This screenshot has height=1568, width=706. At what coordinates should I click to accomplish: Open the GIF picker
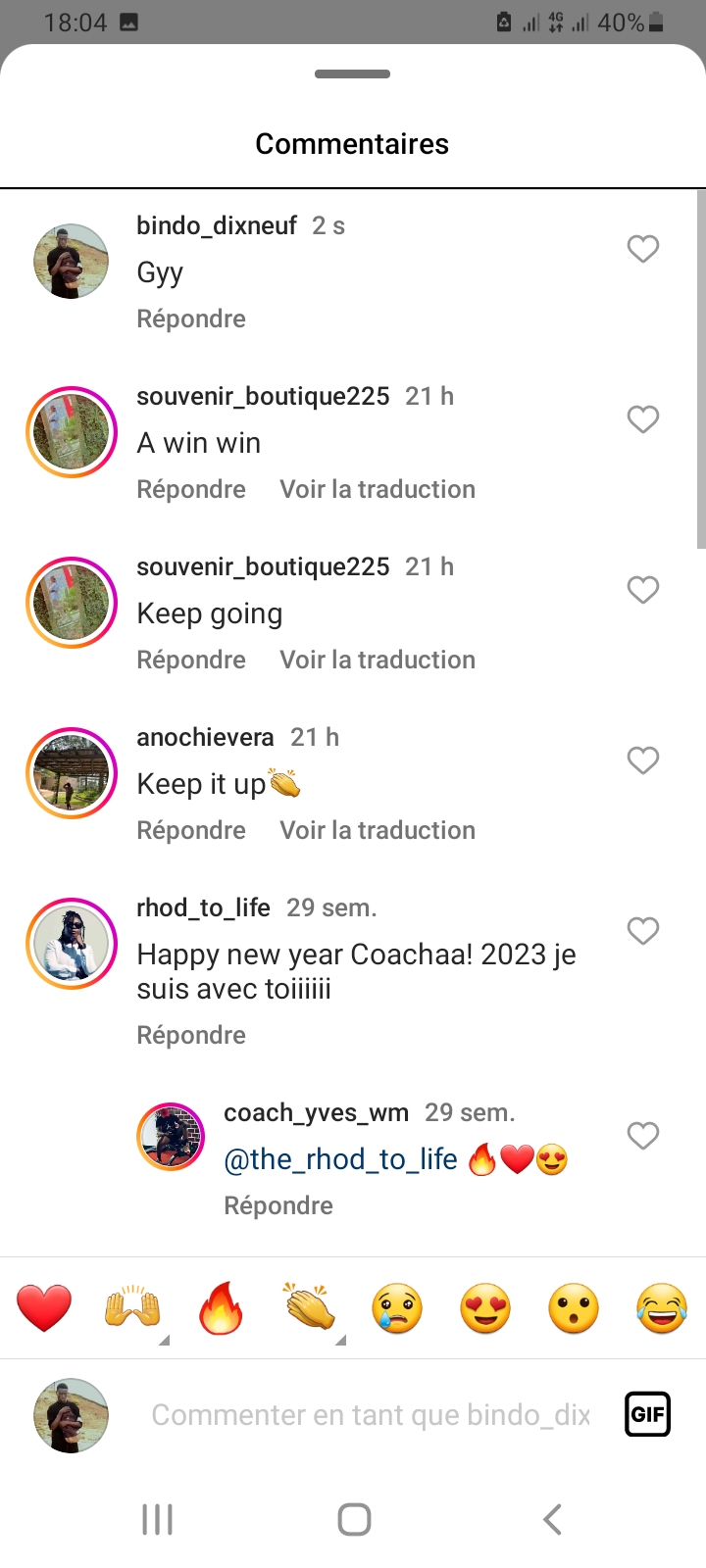pos(647,1414)
